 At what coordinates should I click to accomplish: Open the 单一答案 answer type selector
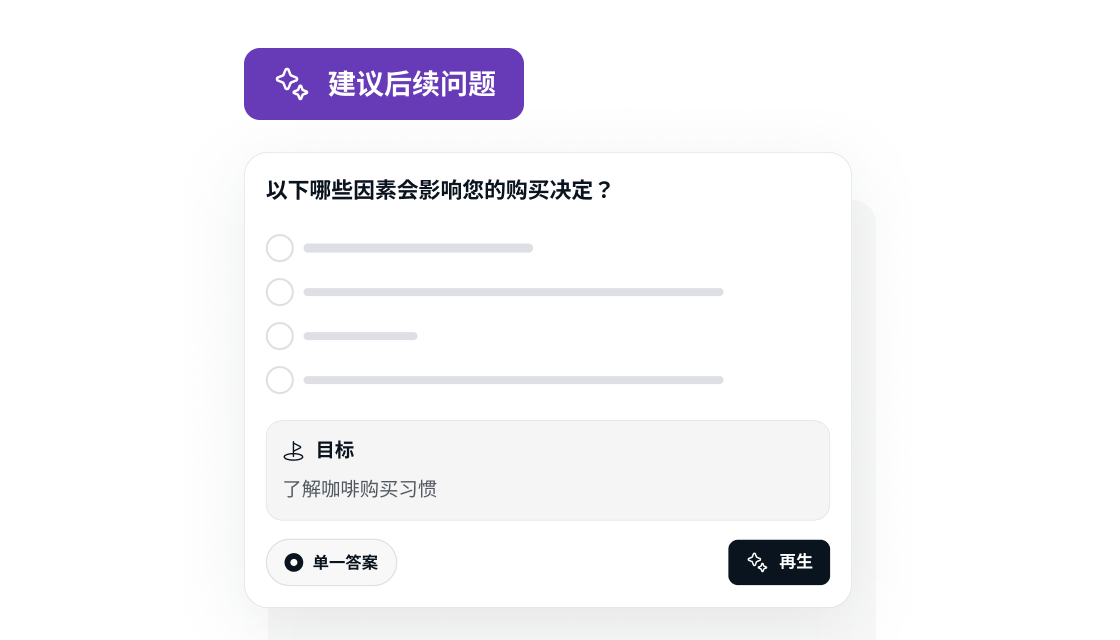pos(331,562)
